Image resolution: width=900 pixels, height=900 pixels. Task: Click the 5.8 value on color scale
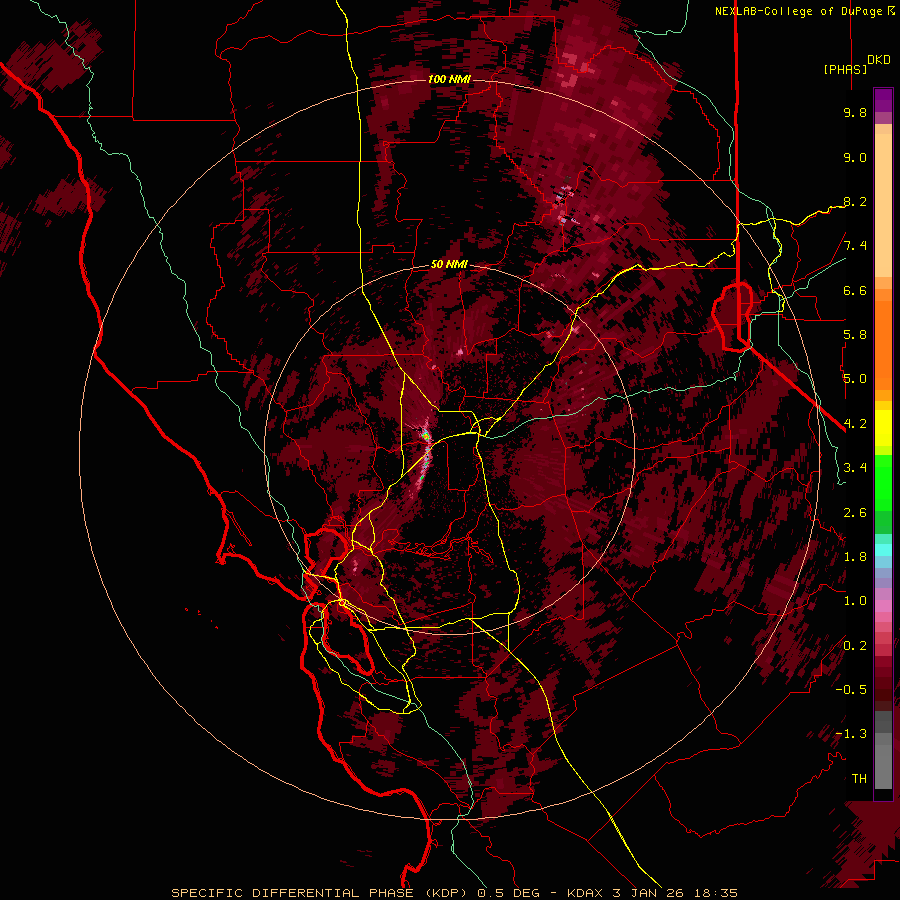[855, 335]
